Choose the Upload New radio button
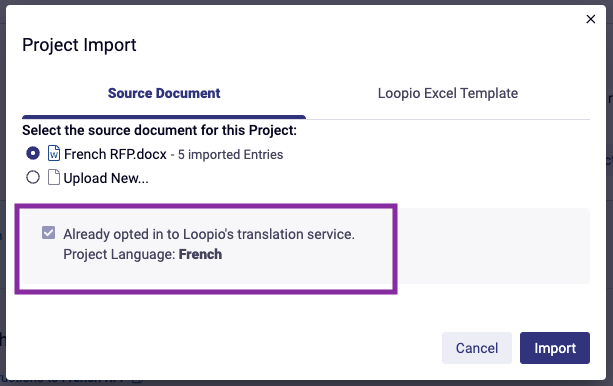This screenshot has height=386, width=613. [33, 177]
